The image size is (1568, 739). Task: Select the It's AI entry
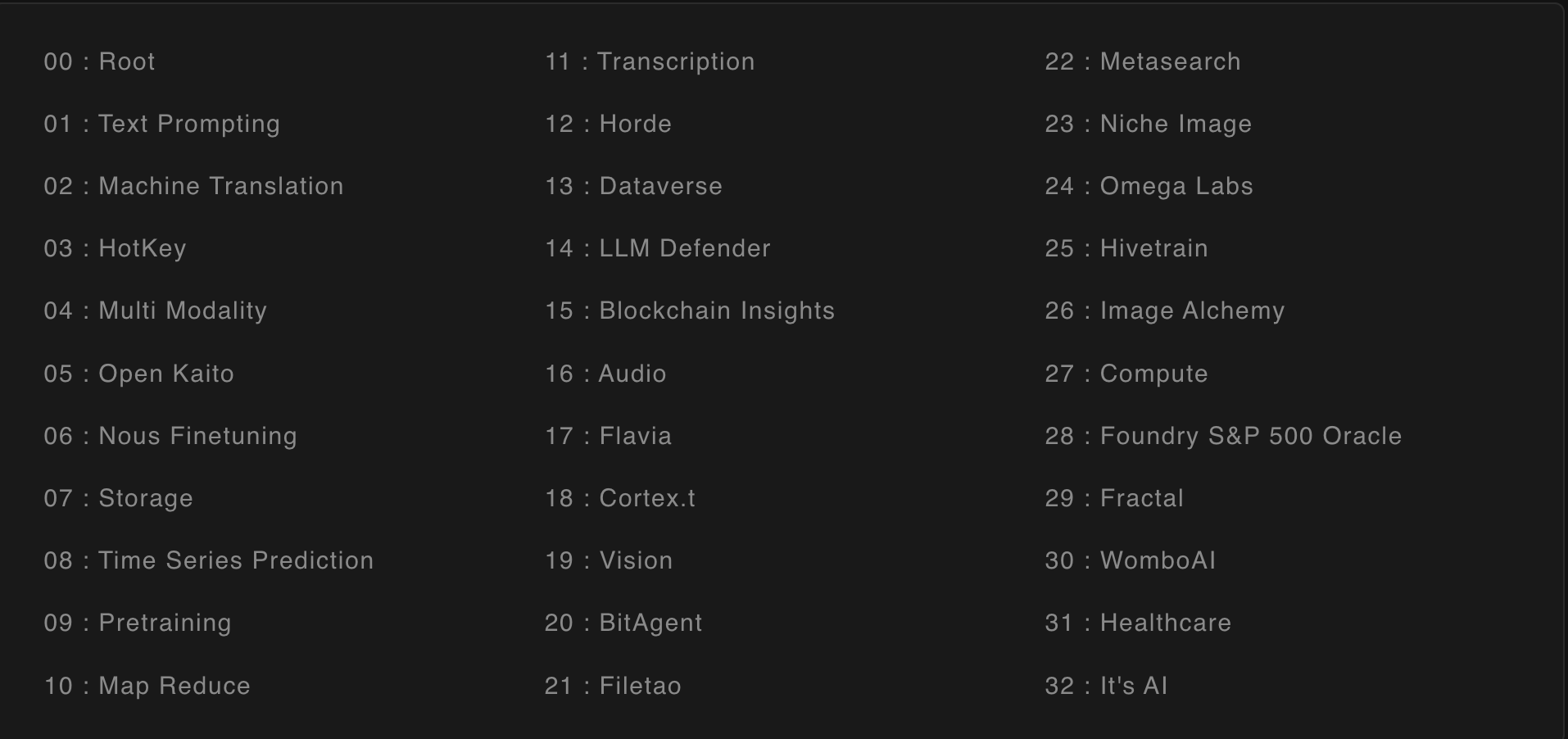[x=1106, y=686]
